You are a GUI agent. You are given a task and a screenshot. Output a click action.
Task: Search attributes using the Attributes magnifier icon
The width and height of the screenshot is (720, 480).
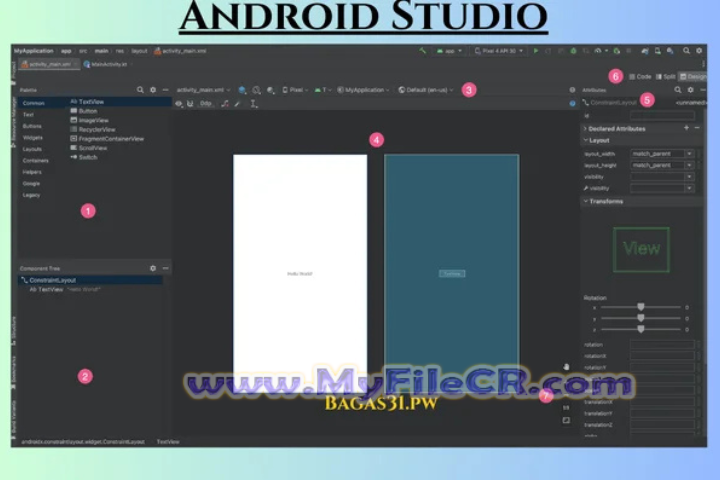(678, 90)
